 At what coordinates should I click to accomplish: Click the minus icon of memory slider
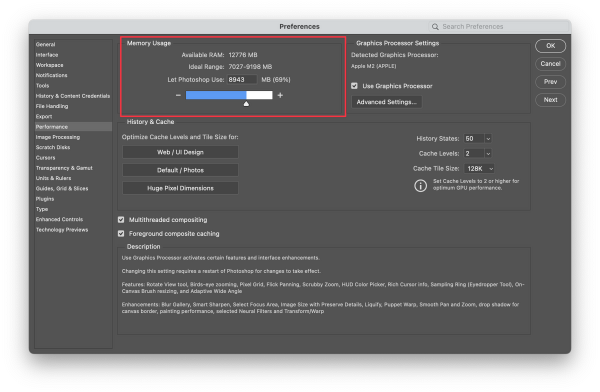tap(178, 95)
